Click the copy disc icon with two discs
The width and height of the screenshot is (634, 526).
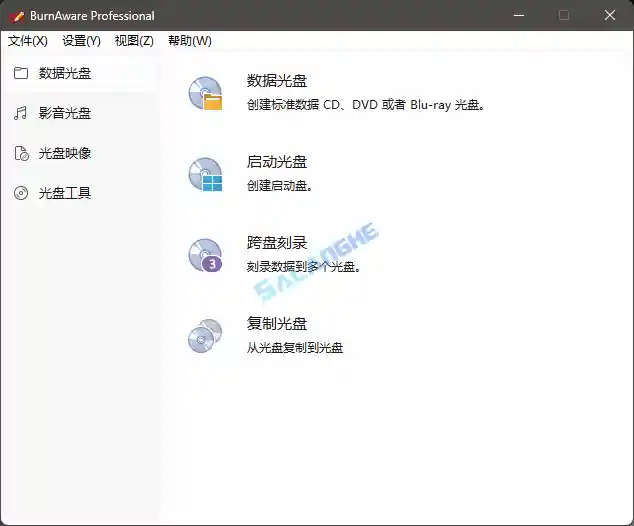205,336
